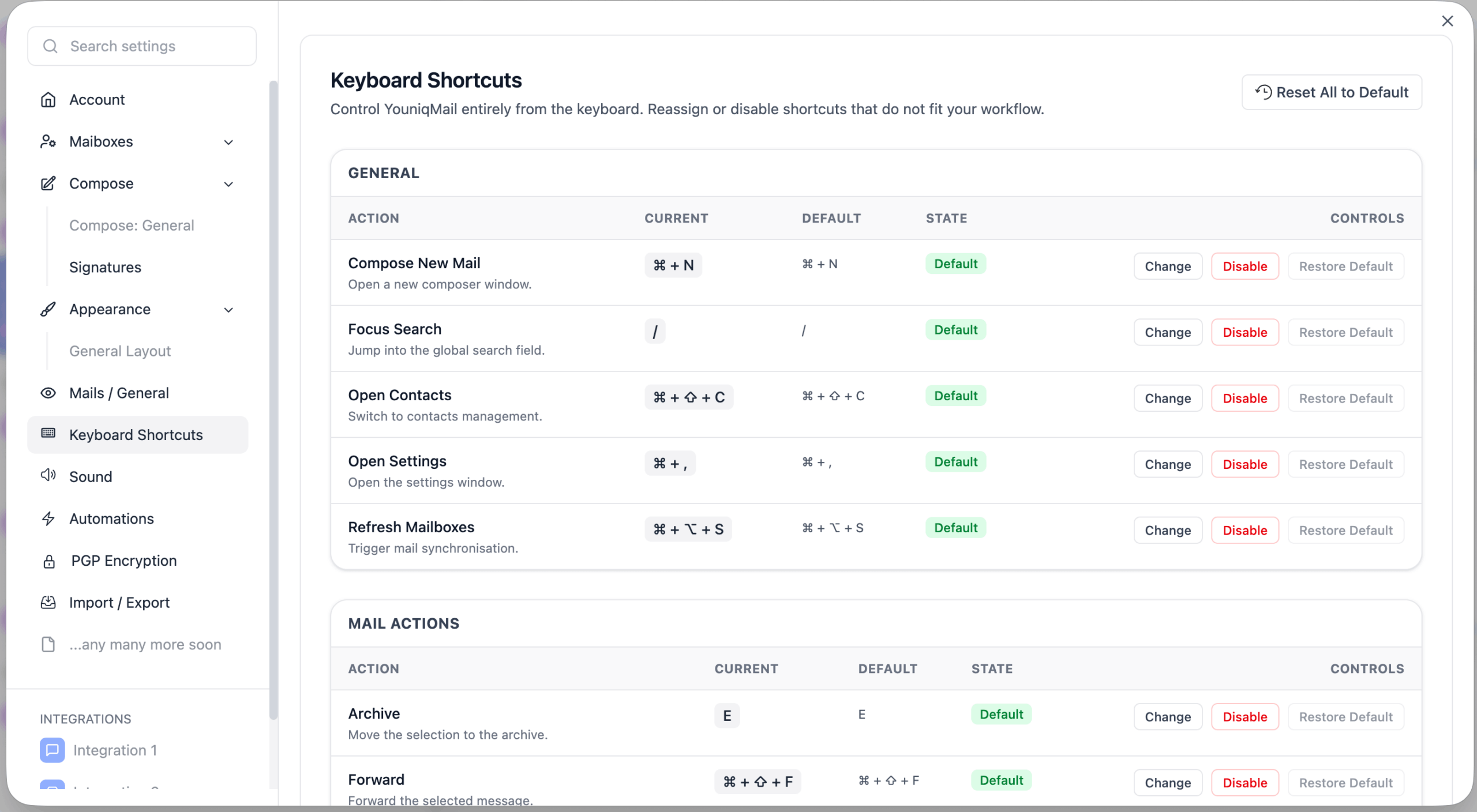Collapse the Compose section chevron
The image size is (1477, 812).
[228, 184]
